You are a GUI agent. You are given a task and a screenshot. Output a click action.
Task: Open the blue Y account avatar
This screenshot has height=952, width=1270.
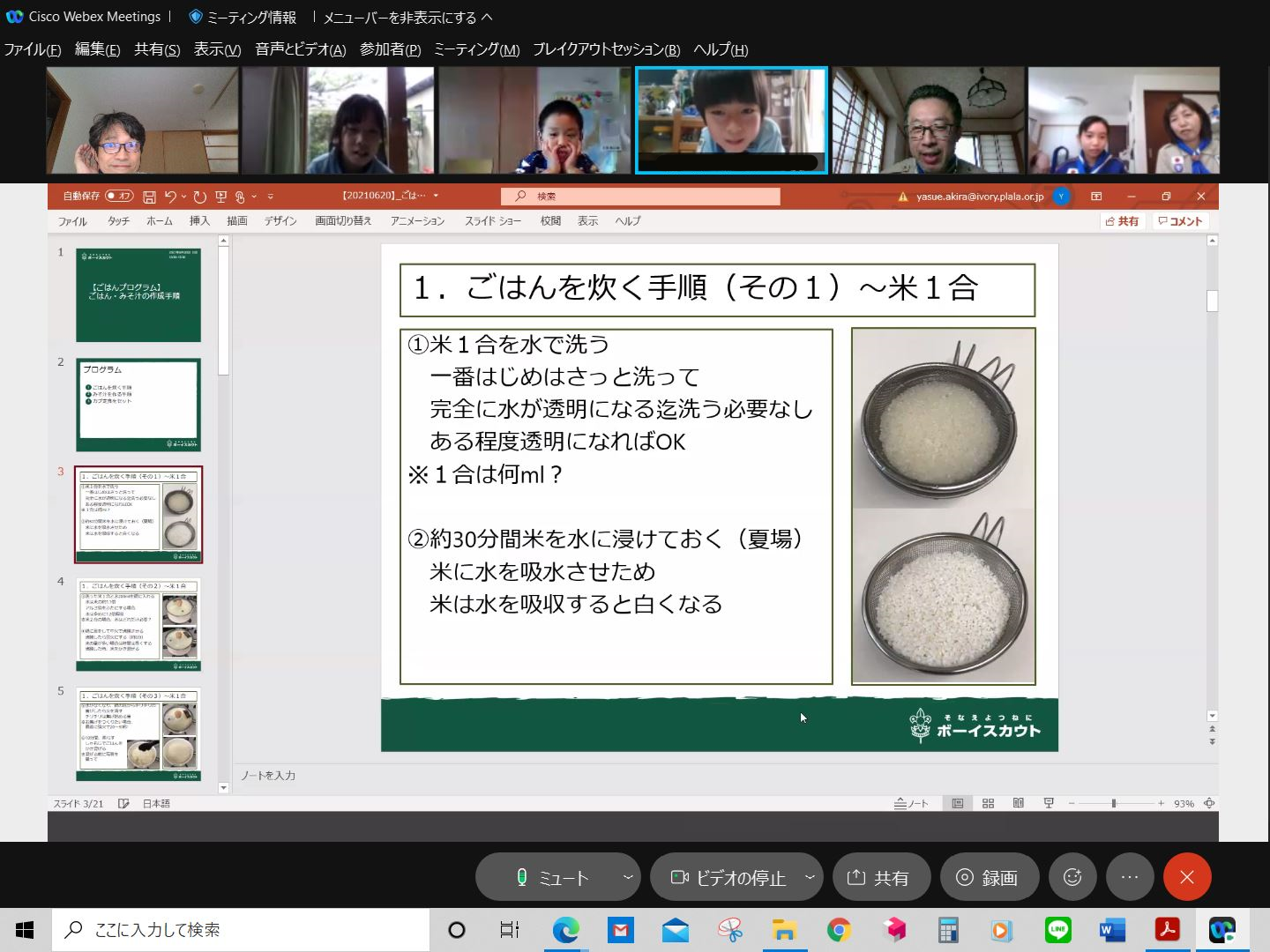coord(1062,197)
